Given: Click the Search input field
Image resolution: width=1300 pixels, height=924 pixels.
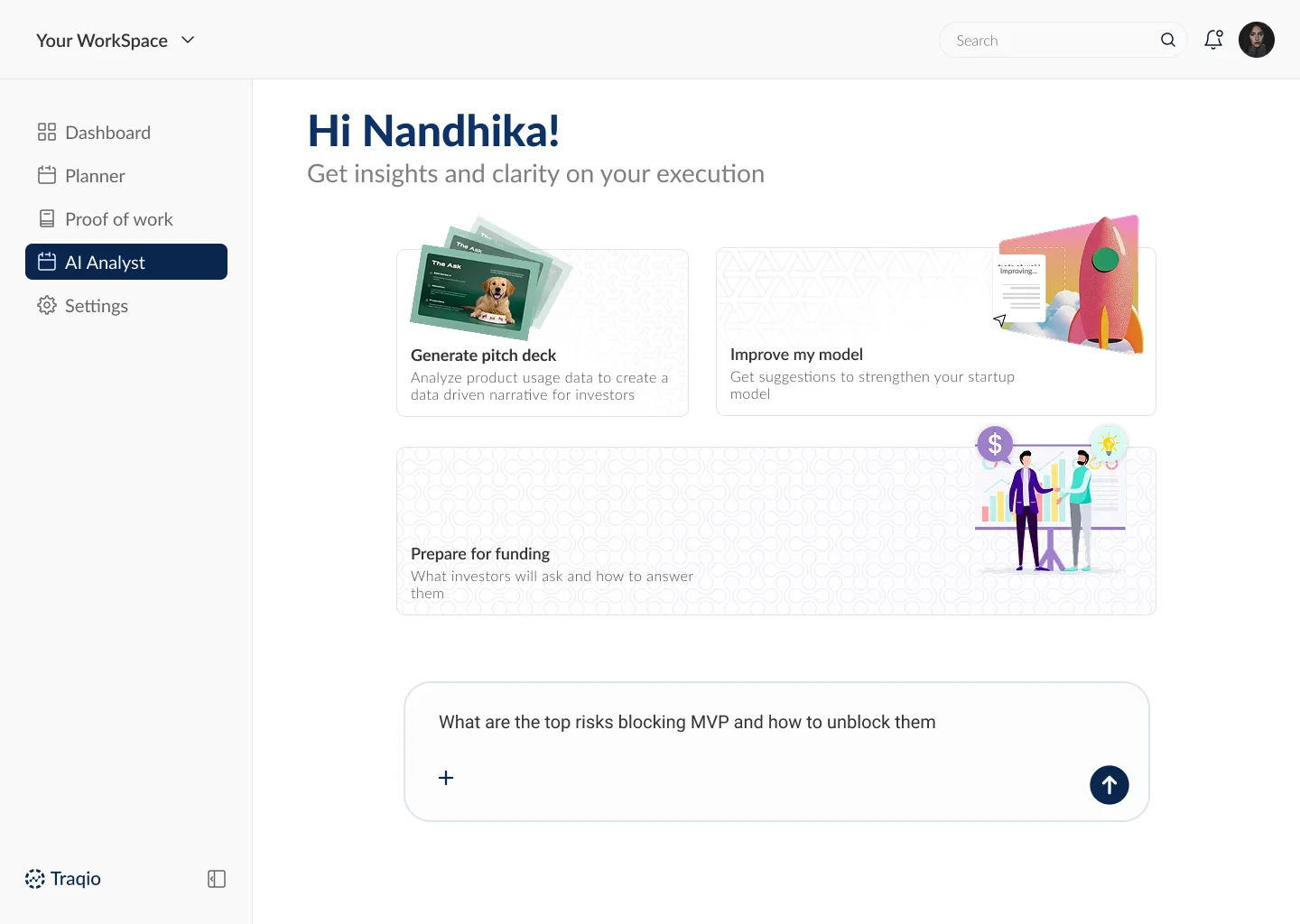Looking at the screenshot, I should click(1052, 41).
